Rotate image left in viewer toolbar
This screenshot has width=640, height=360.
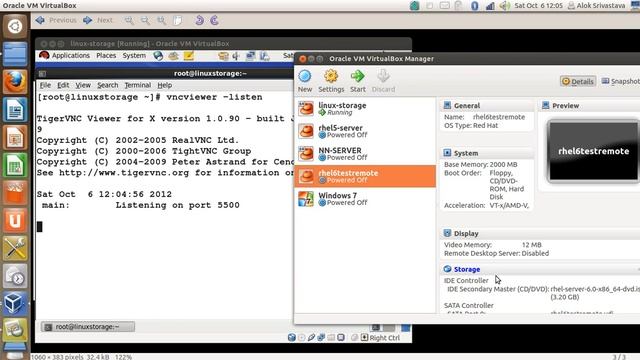[x=199, y=20]
